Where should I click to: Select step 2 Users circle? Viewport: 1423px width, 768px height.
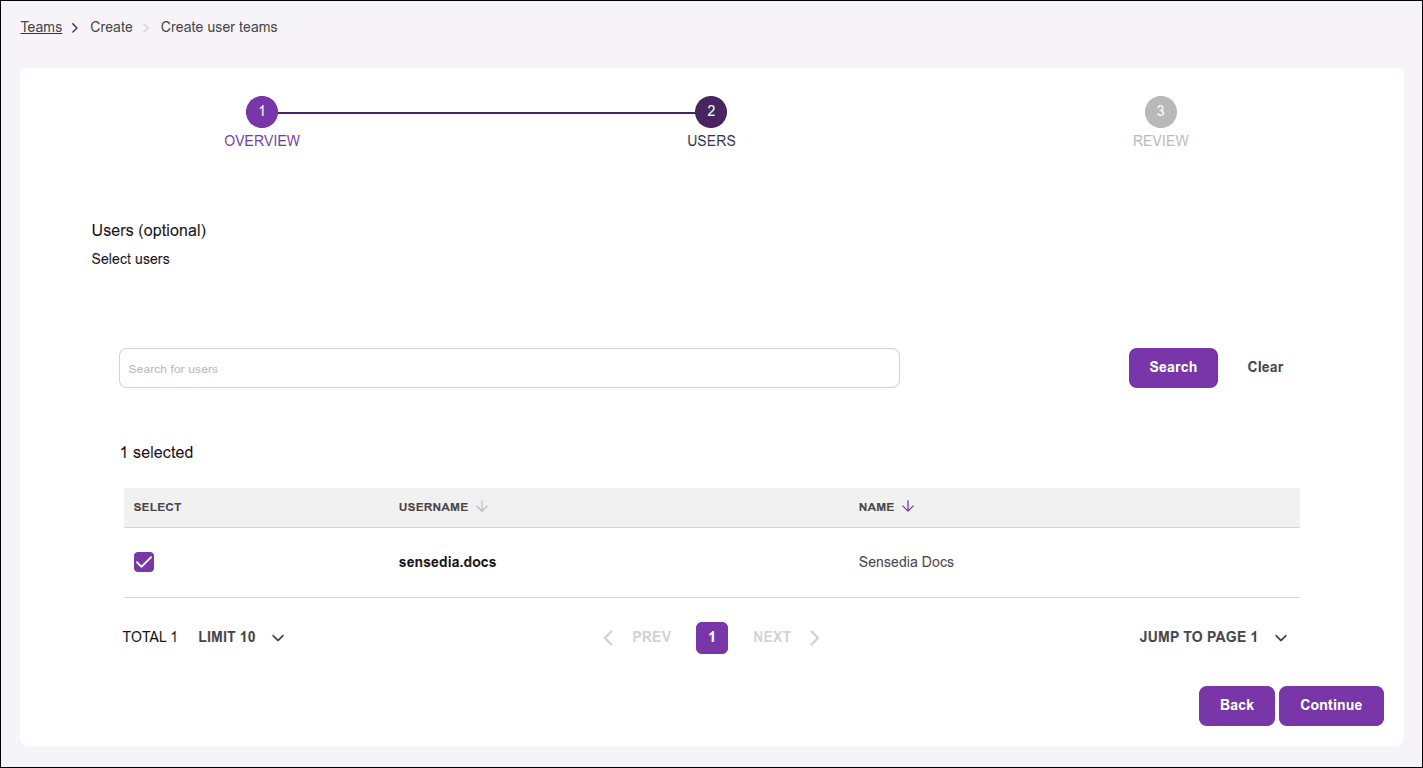click(x=711, y=111)
